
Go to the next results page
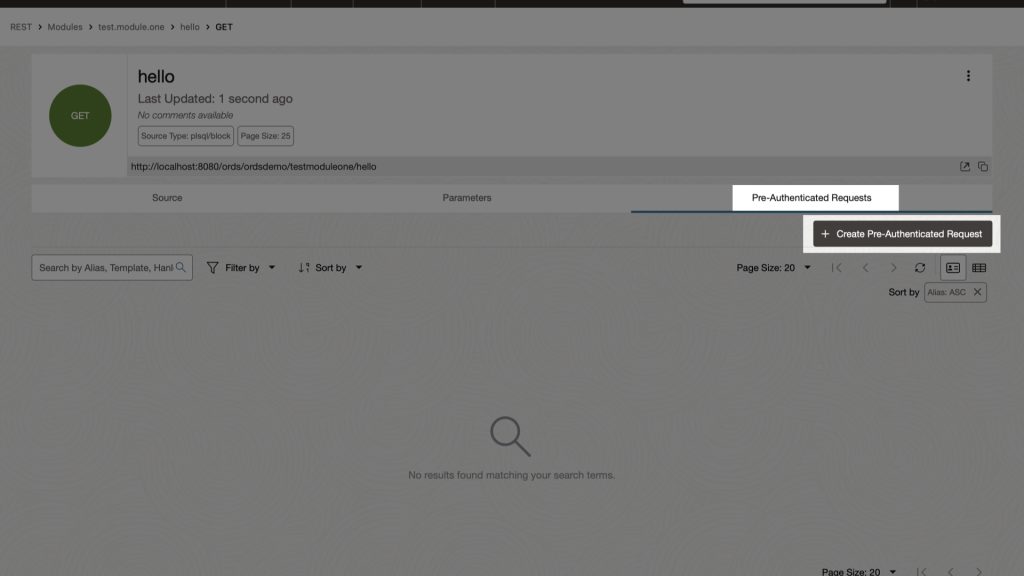(893, 268)
